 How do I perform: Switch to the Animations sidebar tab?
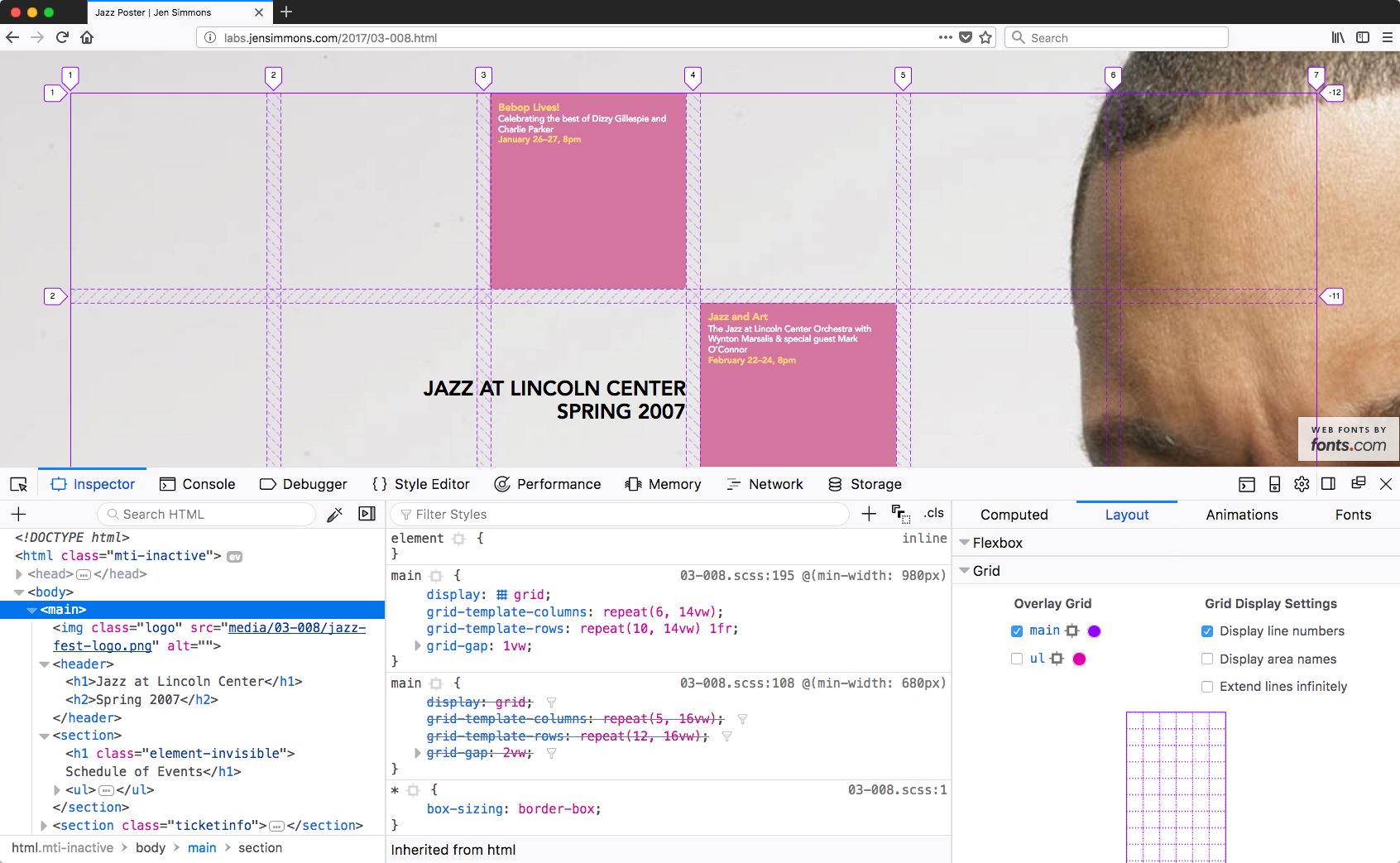pos(1242,515)
